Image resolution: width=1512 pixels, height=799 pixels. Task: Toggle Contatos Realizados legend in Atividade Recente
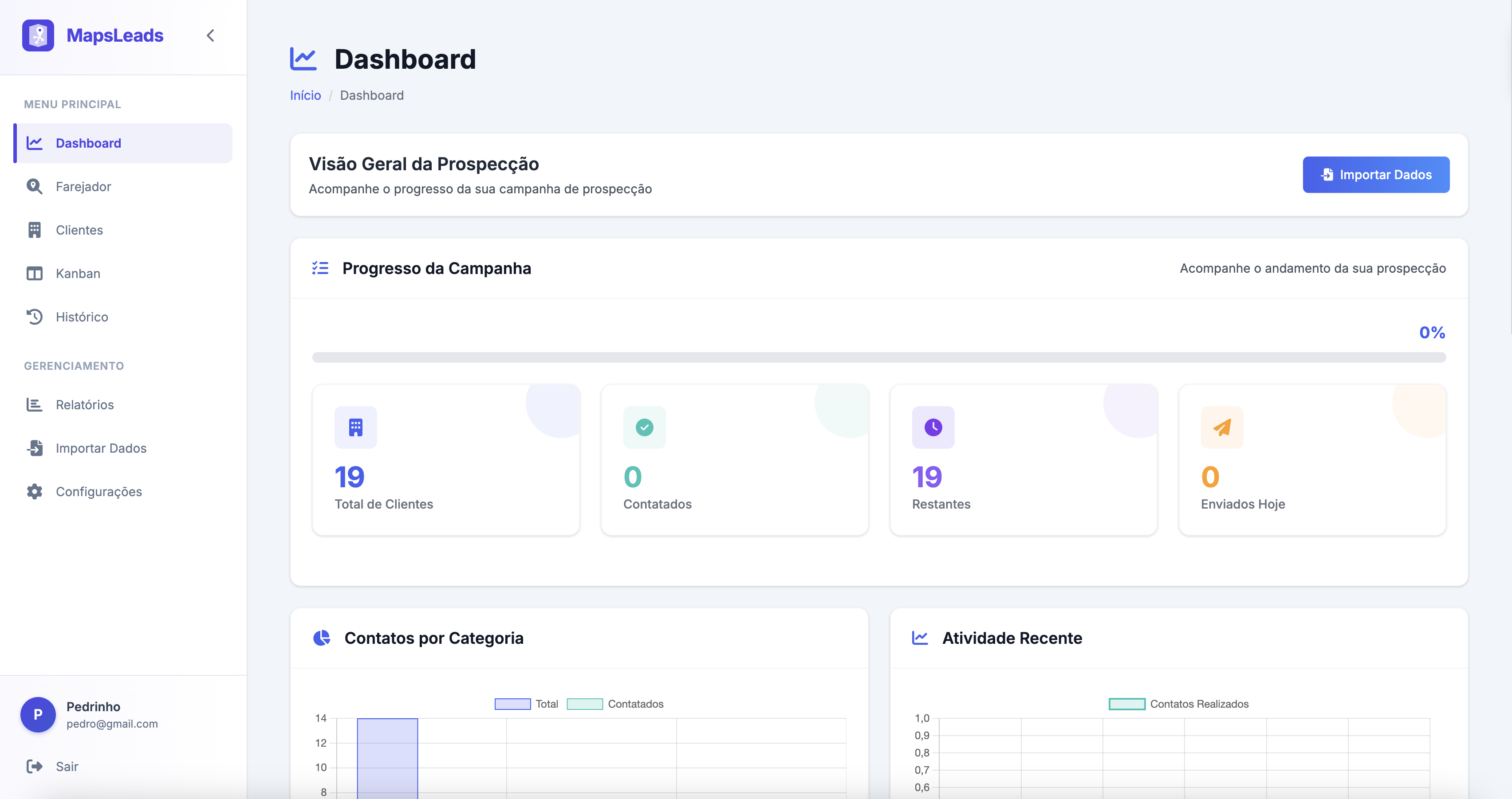(1180, 703)
